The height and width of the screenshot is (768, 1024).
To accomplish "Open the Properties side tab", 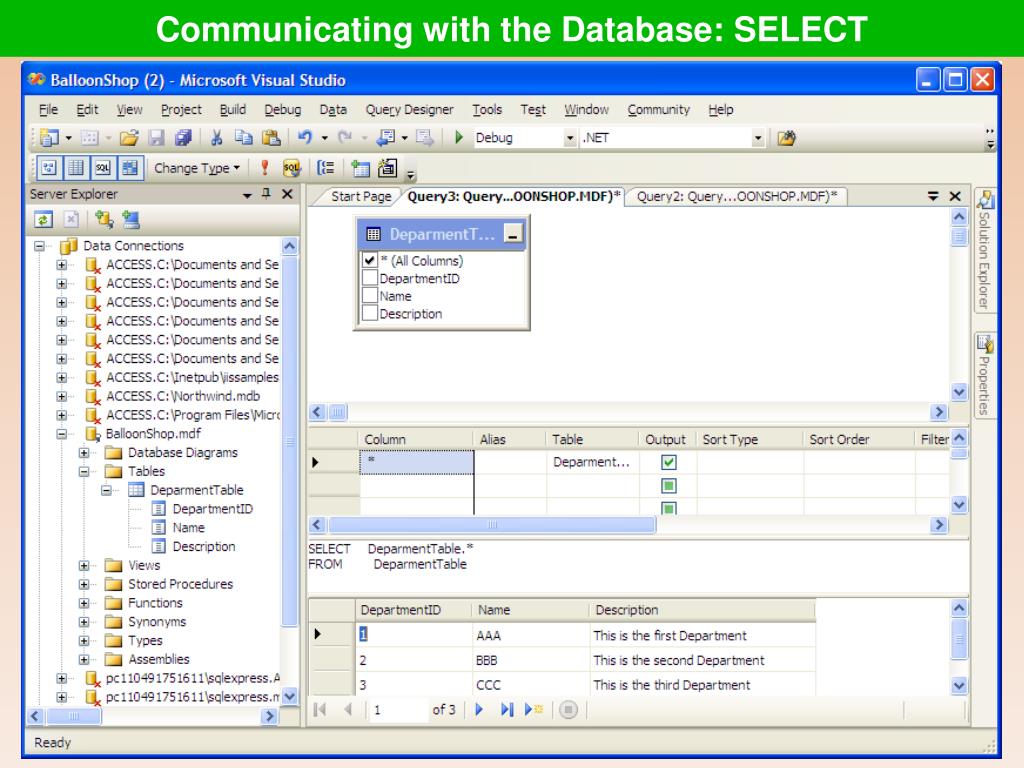I will (x=984, y=375).
